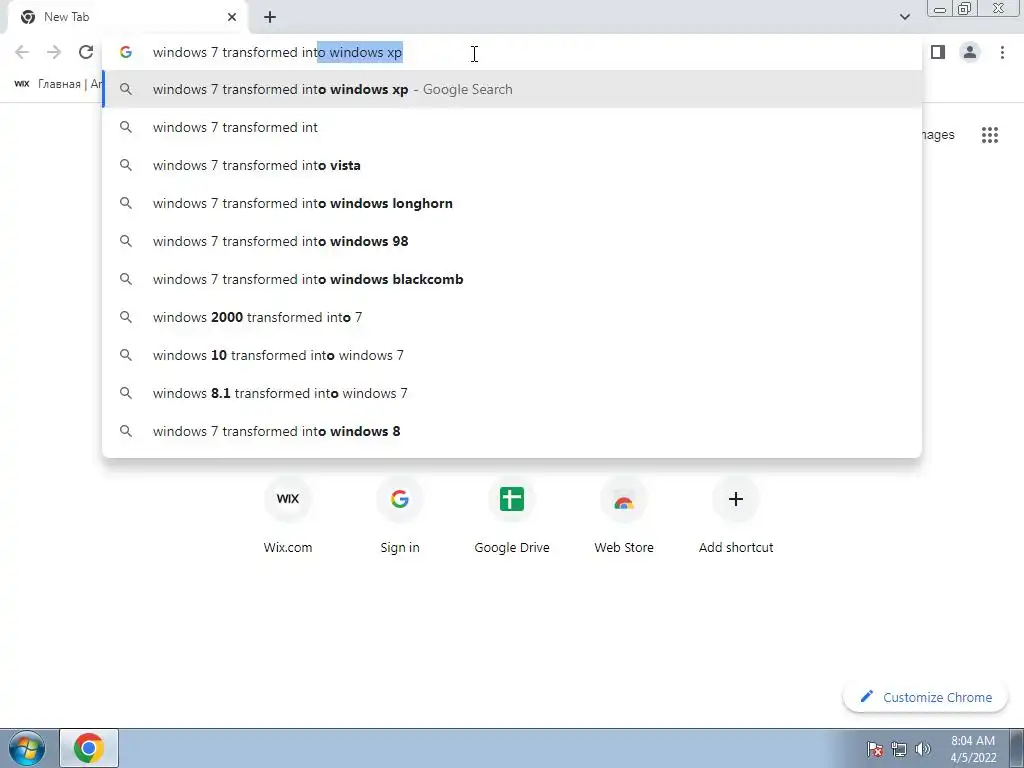This screenshot has width=1024, height=768.
Task: Open the Google Sign in shortcut
Action: coord(400,499)
